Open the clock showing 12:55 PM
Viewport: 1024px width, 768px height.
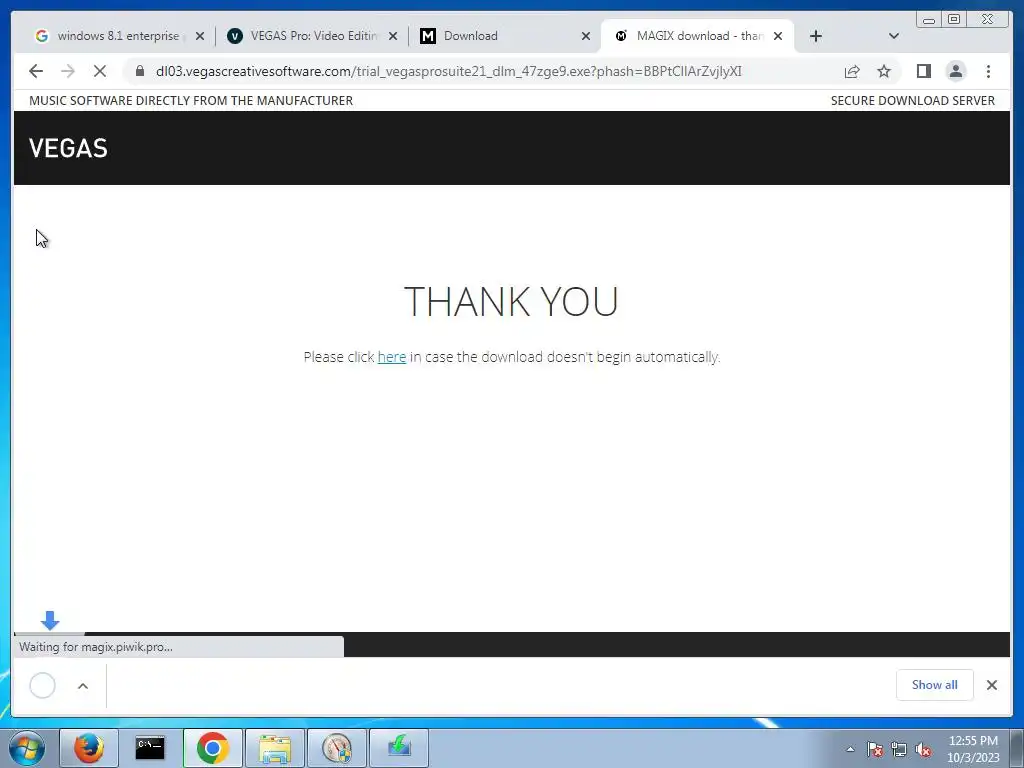(x=973, y=749)
